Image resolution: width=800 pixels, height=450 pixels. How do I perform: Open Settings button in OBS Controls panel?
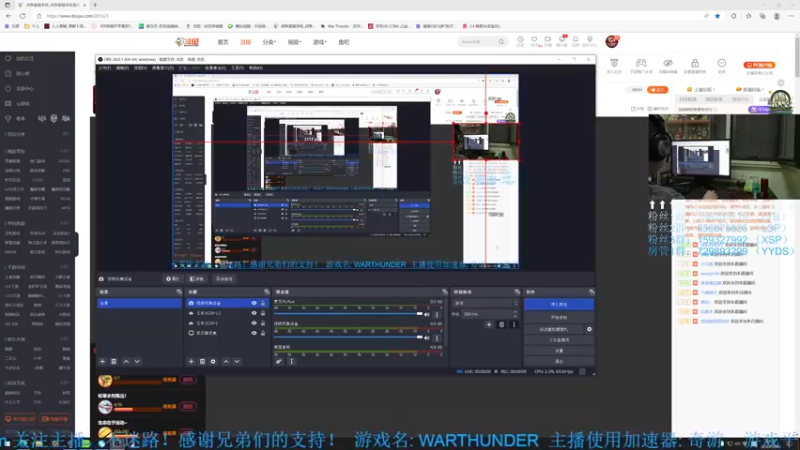(x=559, y=351)
